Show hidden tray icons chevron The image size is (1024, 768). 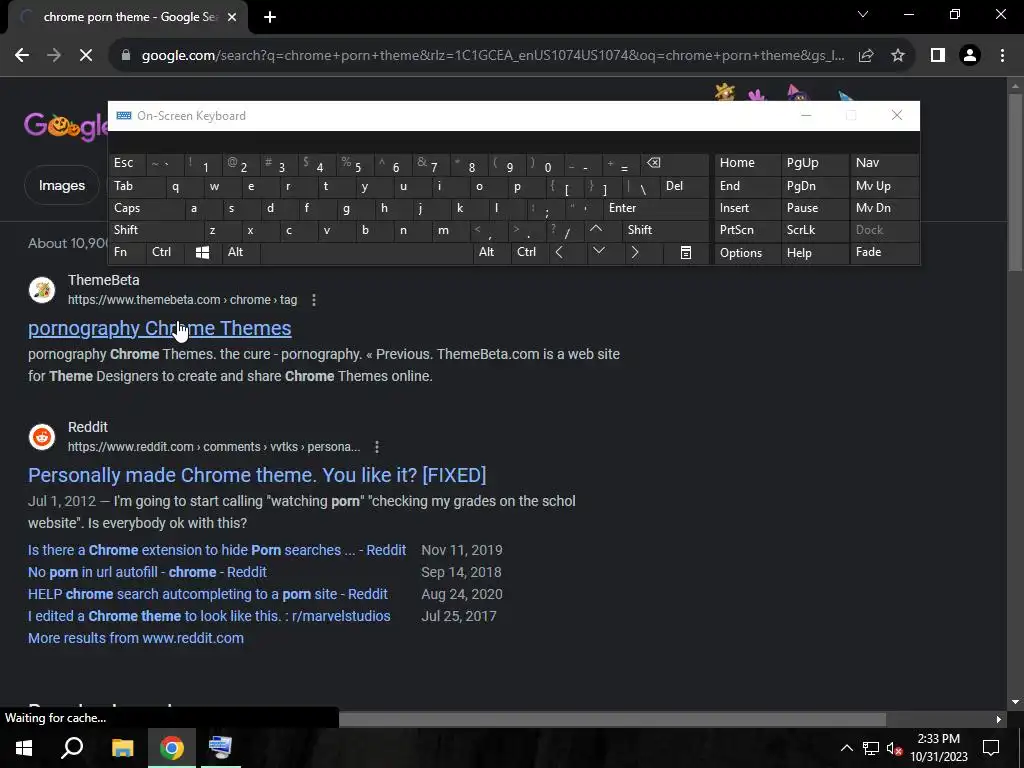pos(846,748)
